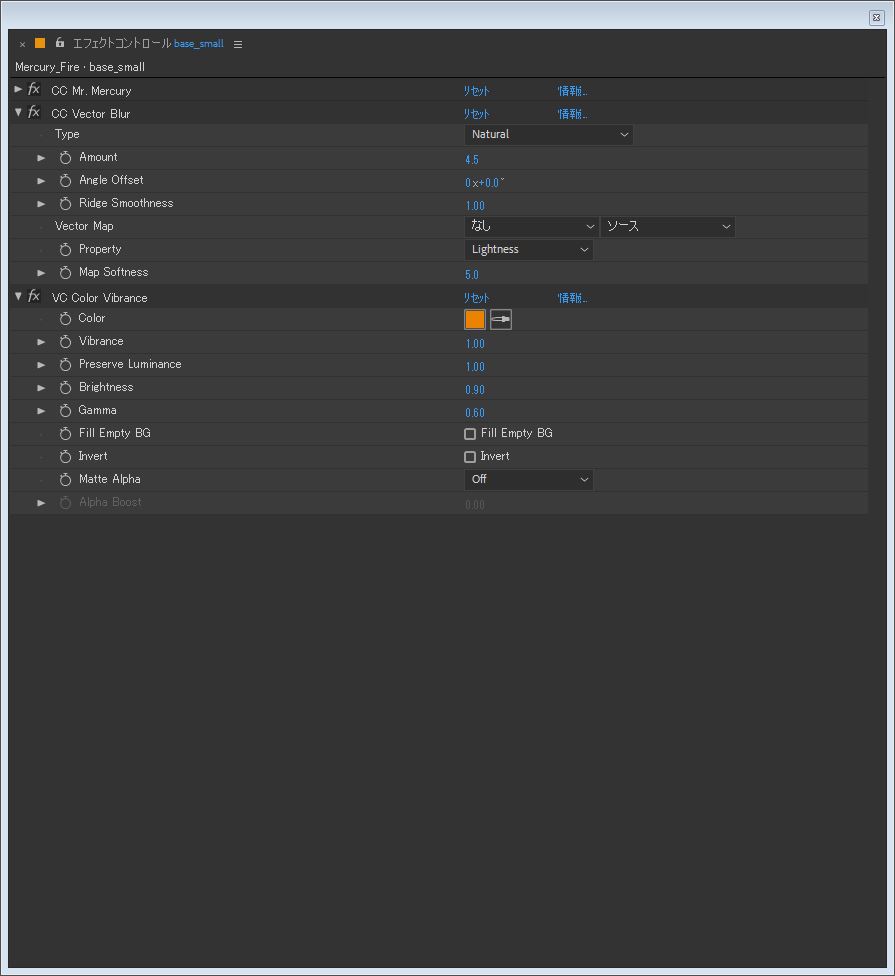Close the effect controls panel tab
Screen dimensions: 895x976
tap(22, 44)
